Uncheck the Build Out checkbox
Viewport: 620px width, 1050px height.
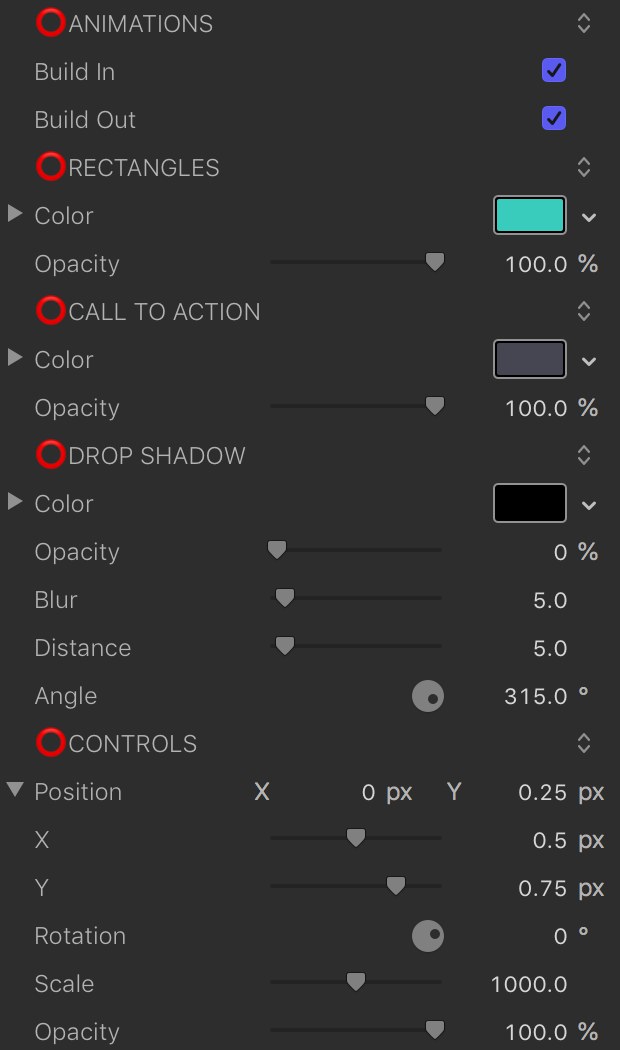pos(554,119)
